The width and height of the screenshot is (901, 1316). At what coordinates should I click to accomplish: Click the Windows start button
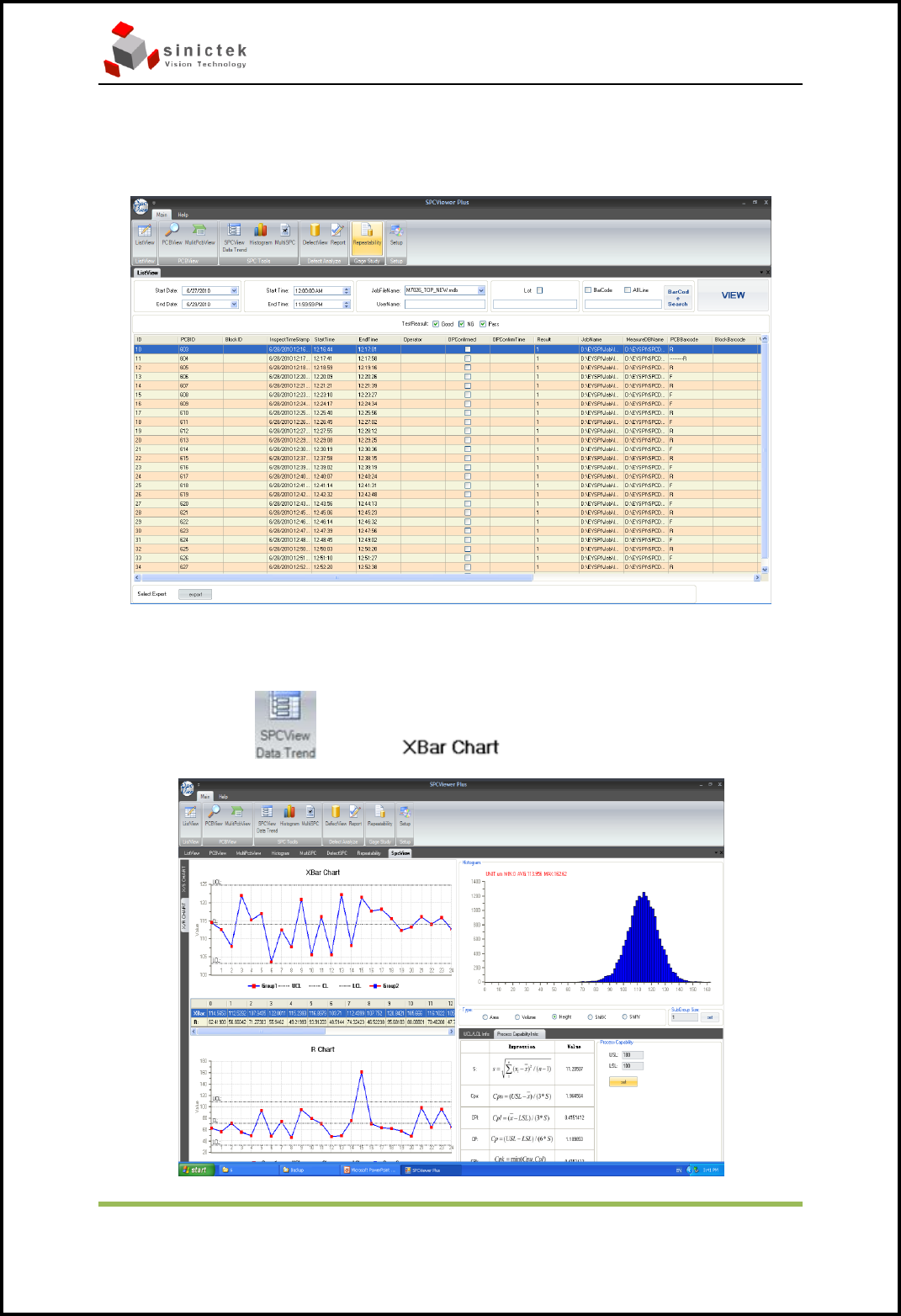[195, 1170]
